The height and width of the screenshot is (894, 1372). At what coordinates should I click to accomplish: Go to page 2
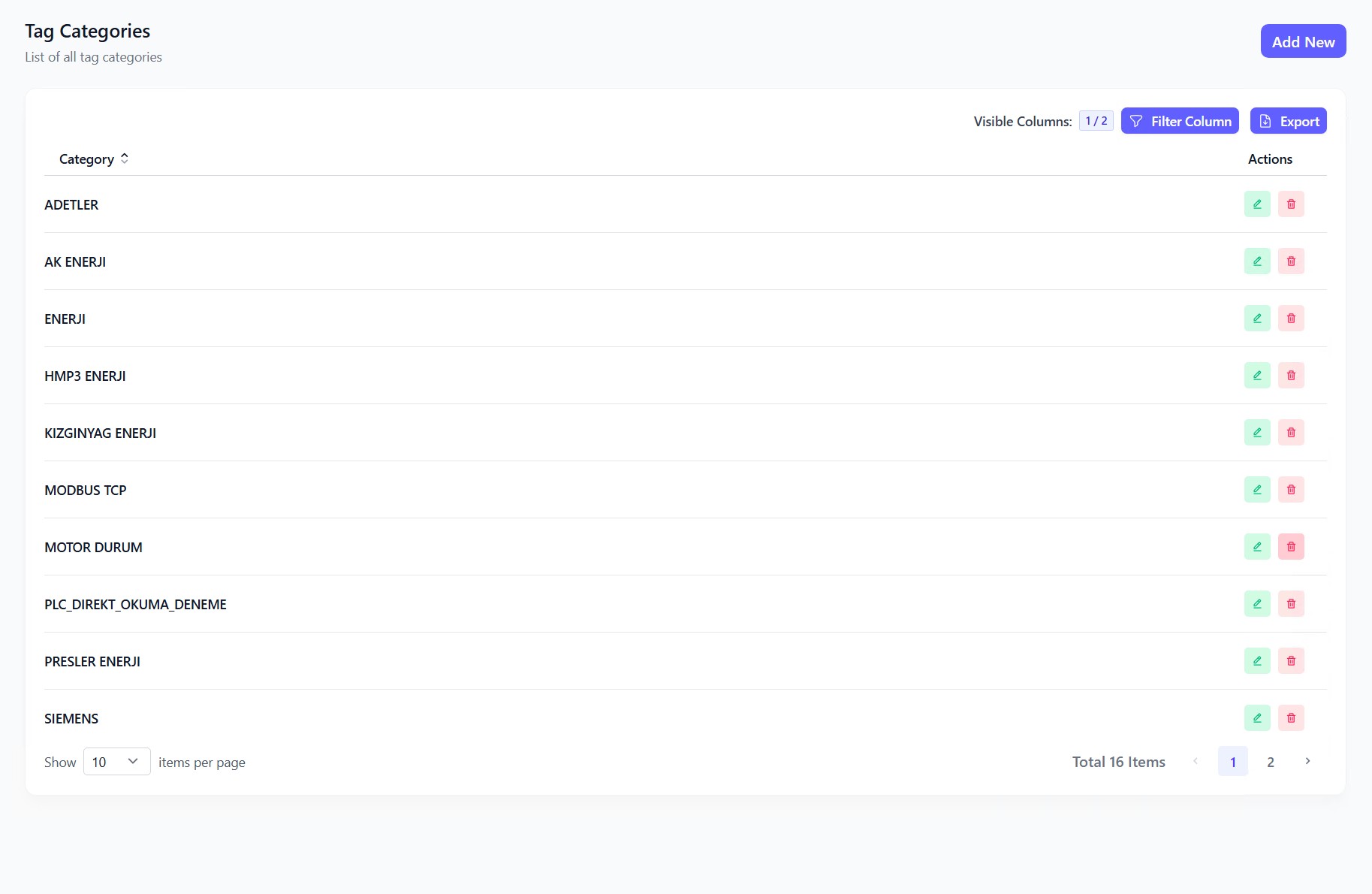(1270, 762)
